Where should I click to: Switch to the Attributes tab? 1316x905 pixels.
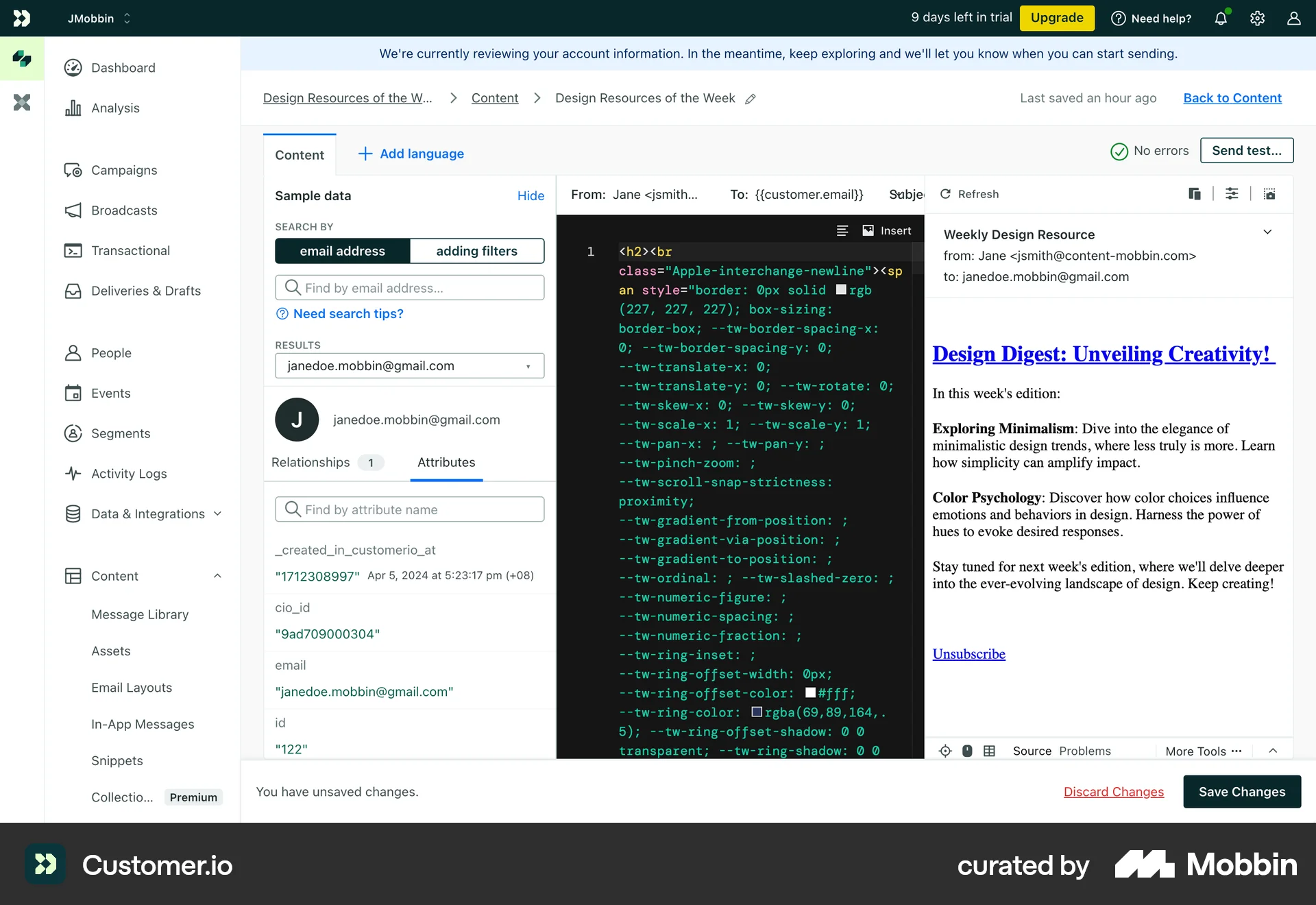point(446,462)
